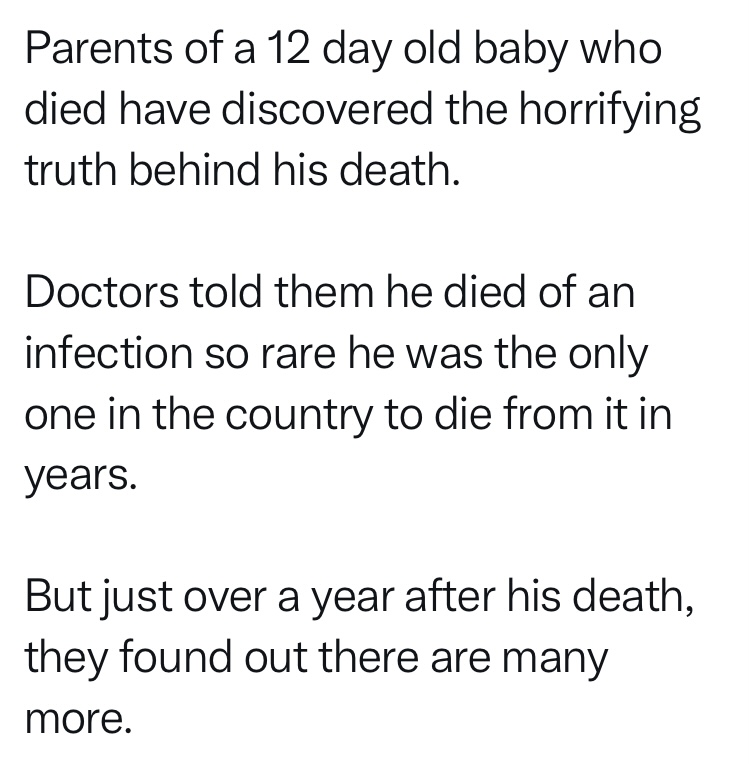Click the word "found" in the text
The height and width of the screenshot is (764, 750).
pos(175,656)
